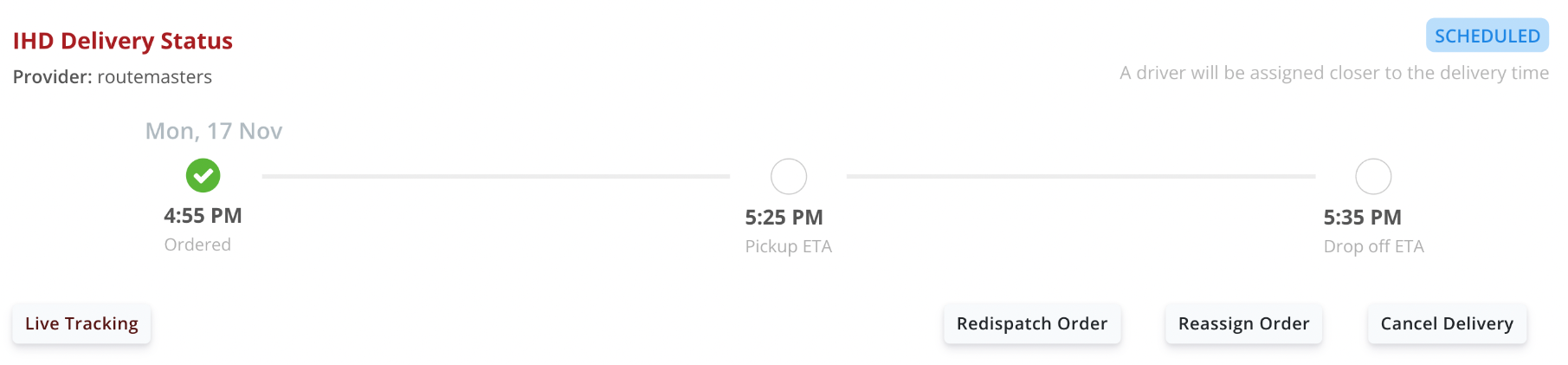Click the 5:25 PM pickup time
1568x365 pixels.
click(784, 217)
